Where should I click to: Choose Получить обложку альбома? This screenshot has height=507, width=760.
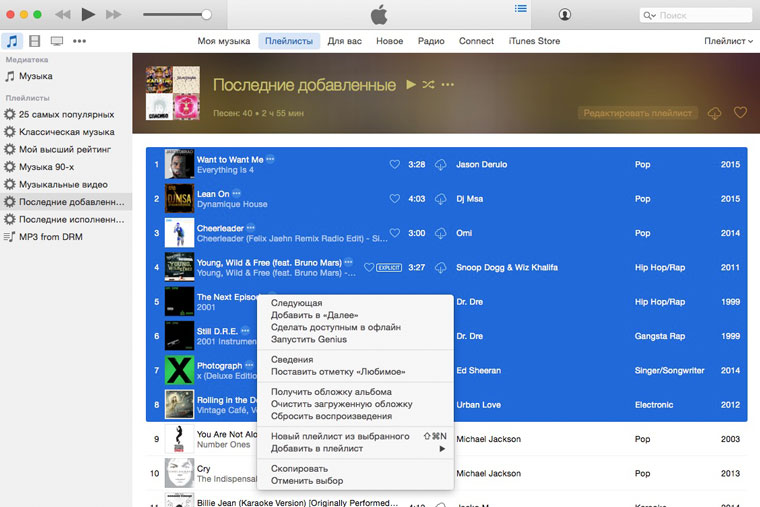point(355,392)
